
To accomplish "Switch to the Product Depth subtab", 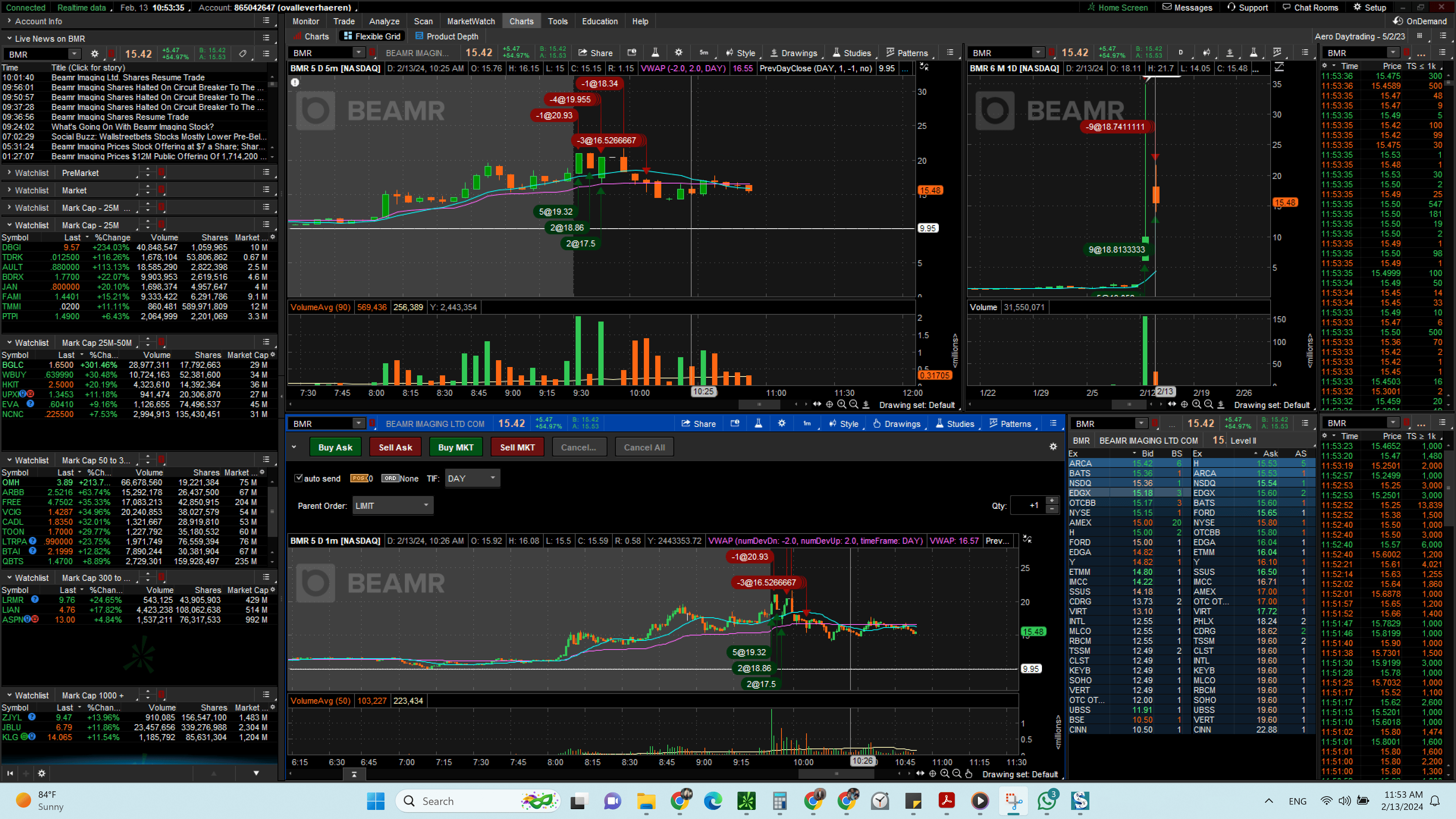I will pyautogui.click(x=447, y=36).
